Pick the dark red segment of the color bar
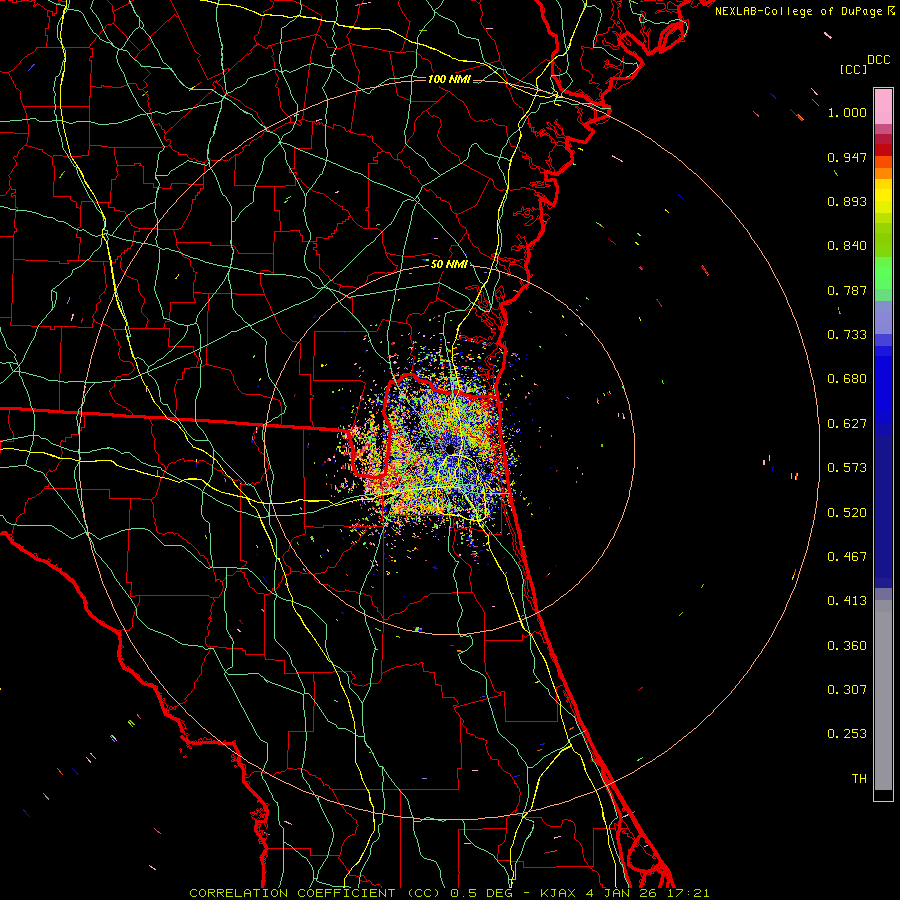This screenshot has width=900, height=900. tap(883, 150)
